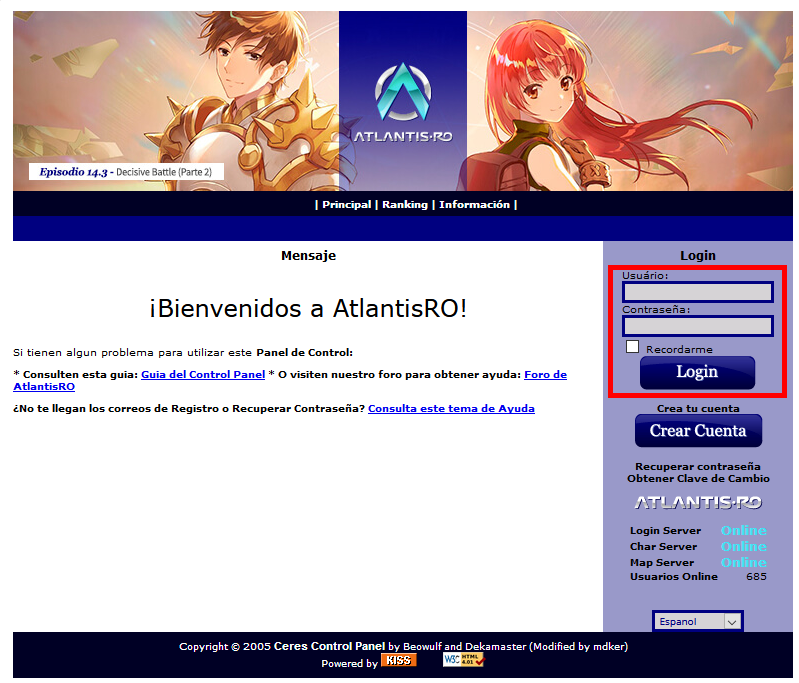Screen dimensions: 799x683
Task: Open the Consulta este tema de Ayuda link
Action: pyautogui.click(x=451, y=409)
